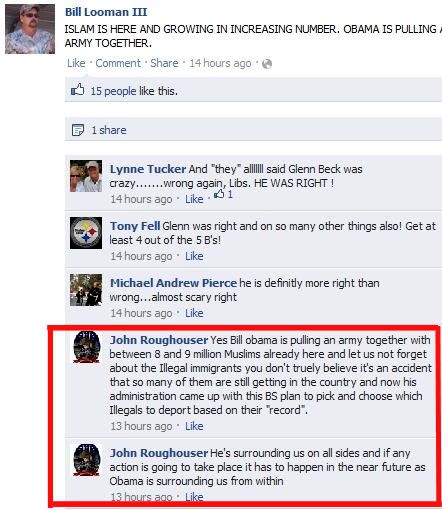
Task: Click the globe privacy icon on the post
Action: click(267, 64)
